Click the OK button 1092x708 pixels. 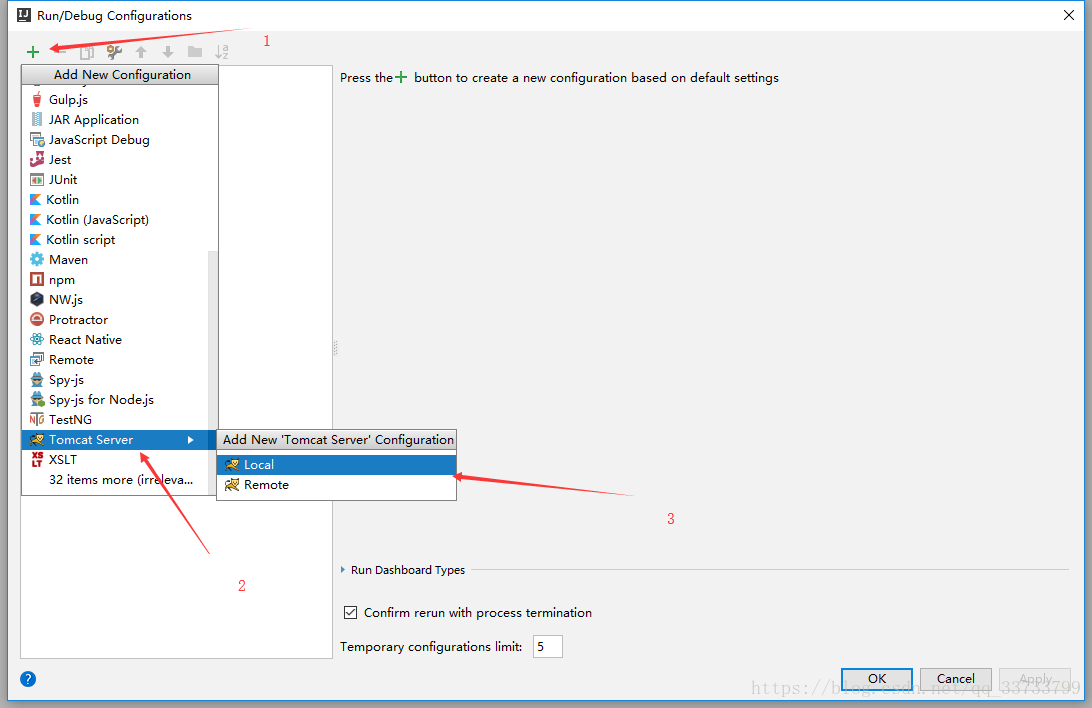pos(877,679)
